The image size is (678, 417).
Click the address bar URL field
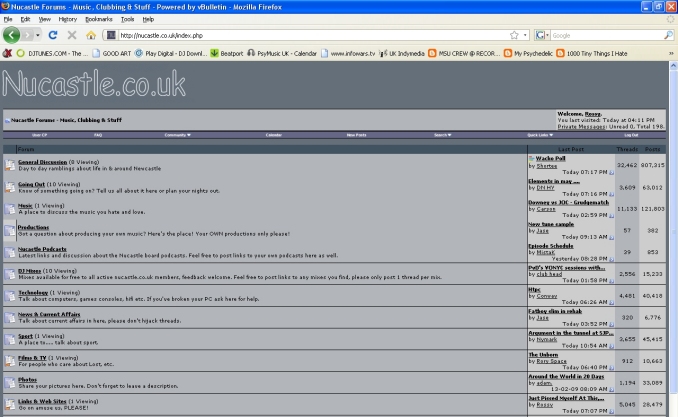click(300, 35)
